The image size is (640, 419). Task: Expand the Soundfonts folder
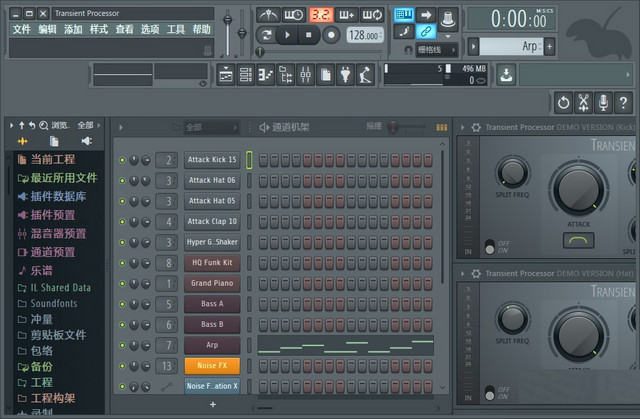coord(47,303)
